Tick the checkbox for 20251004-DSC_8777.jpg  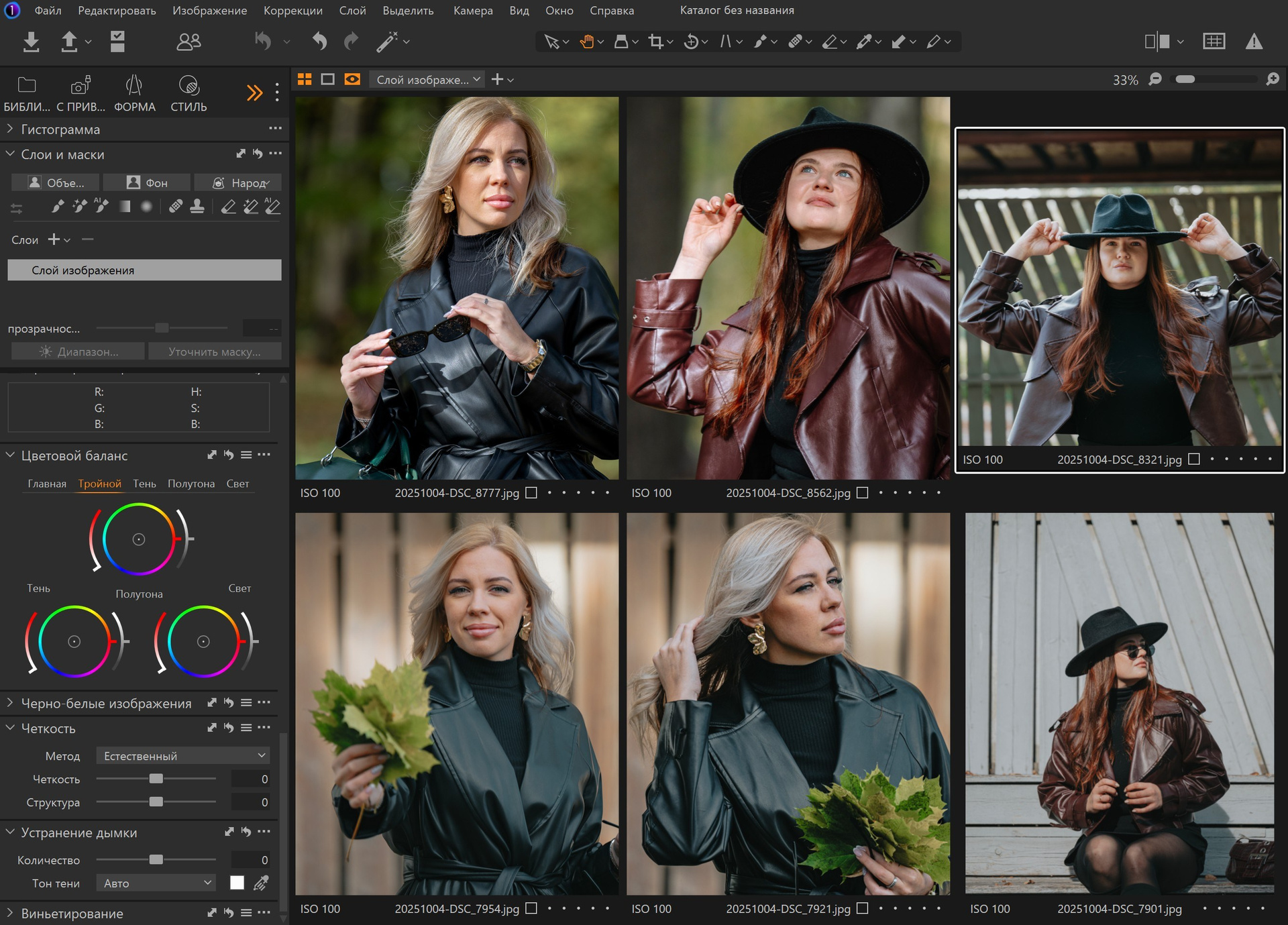tap(531, 492)
